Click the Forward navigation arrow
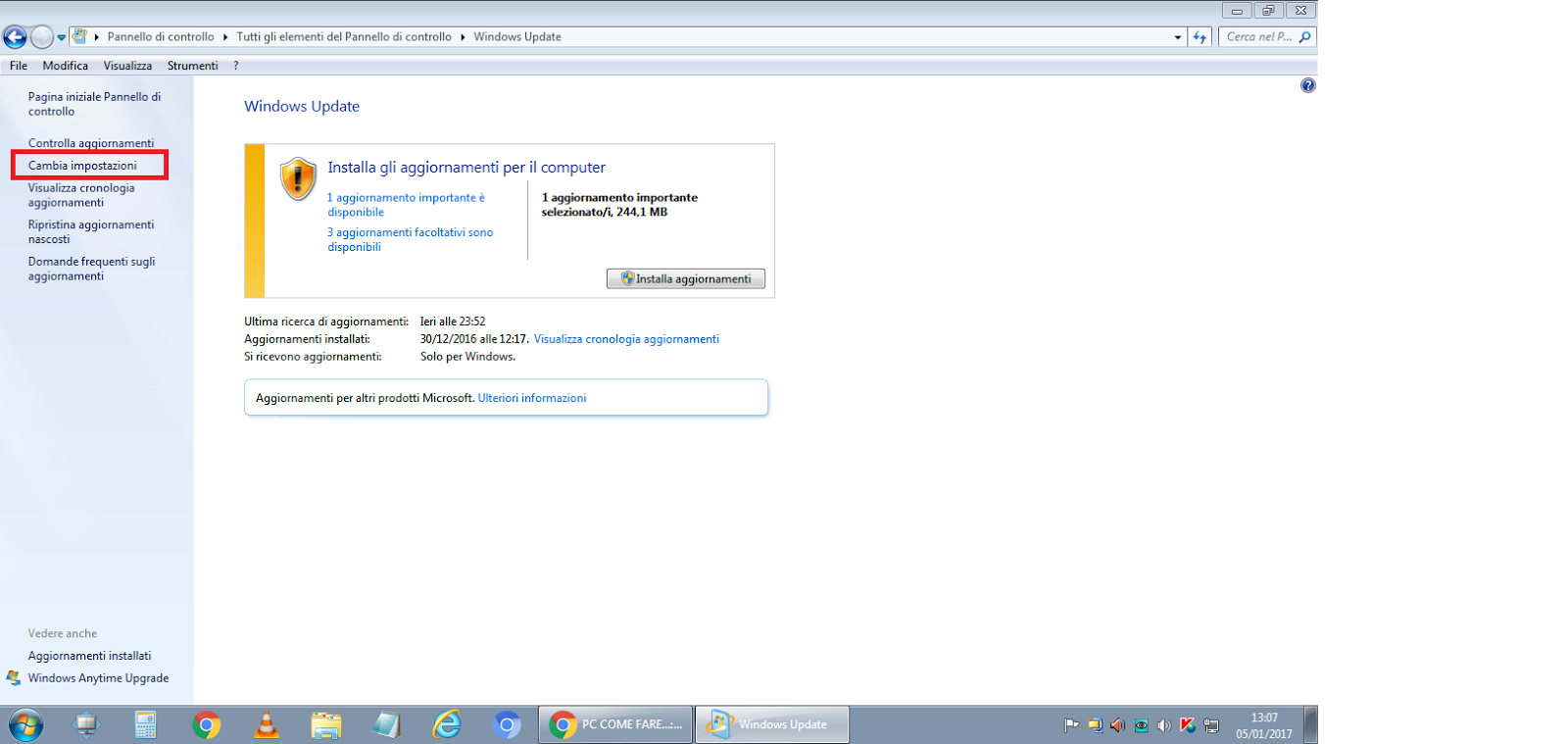This screenshot has height=744, width=1568. click(x=42, y=37)
